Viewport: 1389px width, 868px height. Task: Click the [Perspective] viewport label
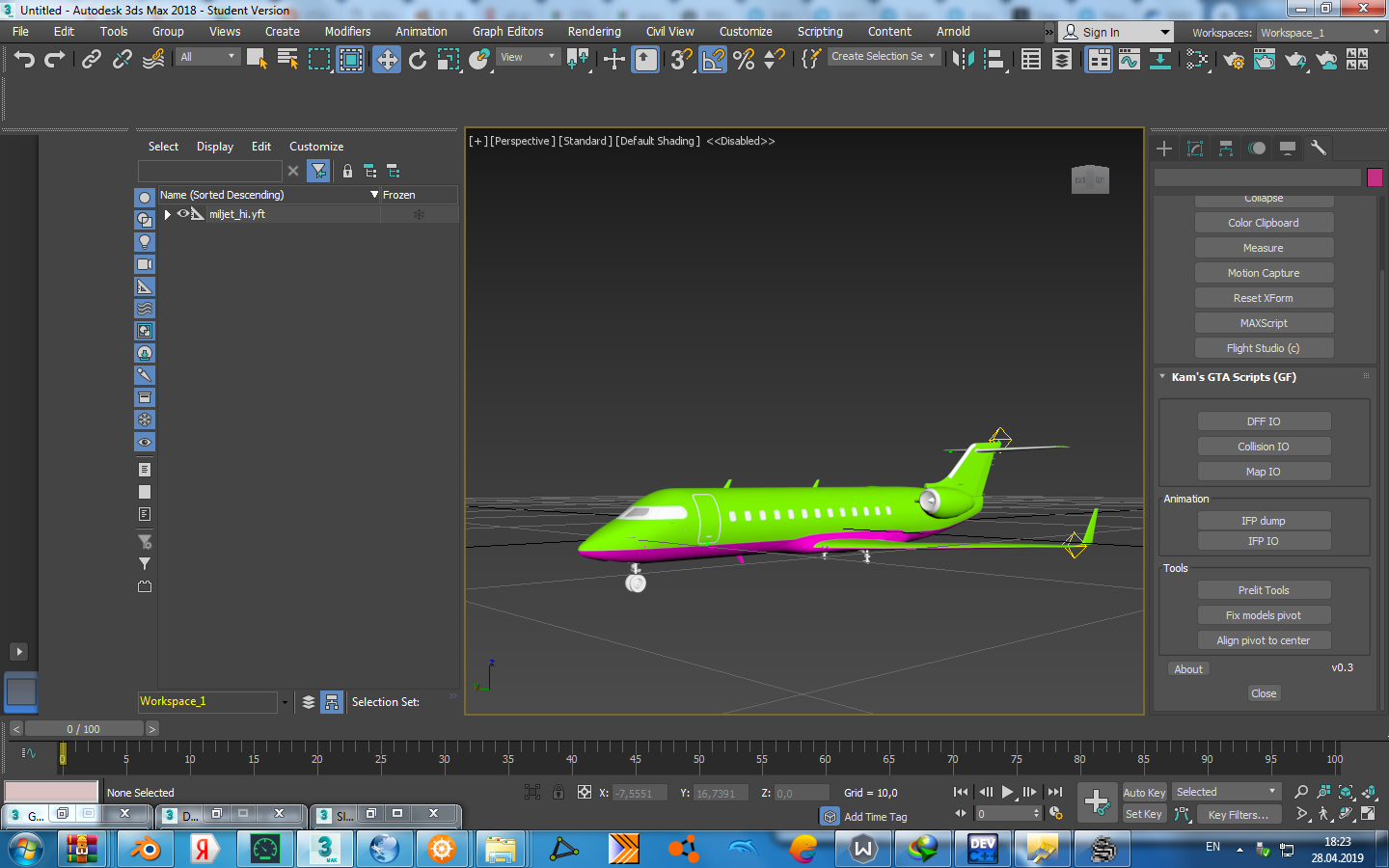tap(522, 141)
